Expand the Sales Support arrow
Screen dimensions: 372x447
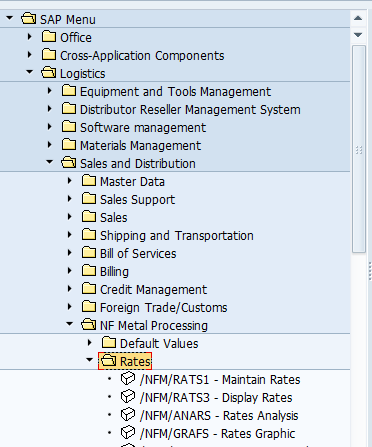tap(70, 198)
